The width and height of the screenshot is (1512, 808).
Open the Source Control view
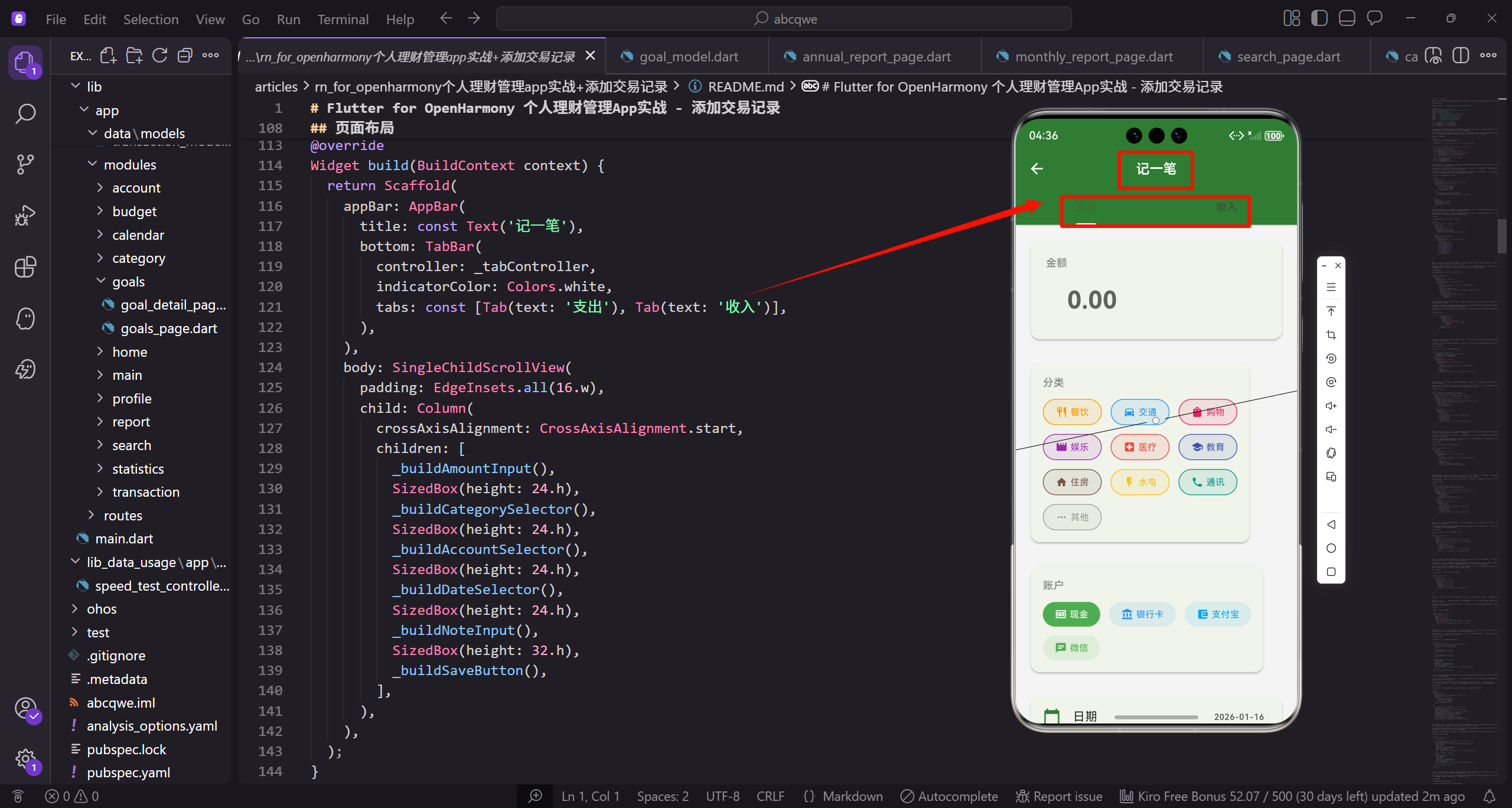pos(25,164)
